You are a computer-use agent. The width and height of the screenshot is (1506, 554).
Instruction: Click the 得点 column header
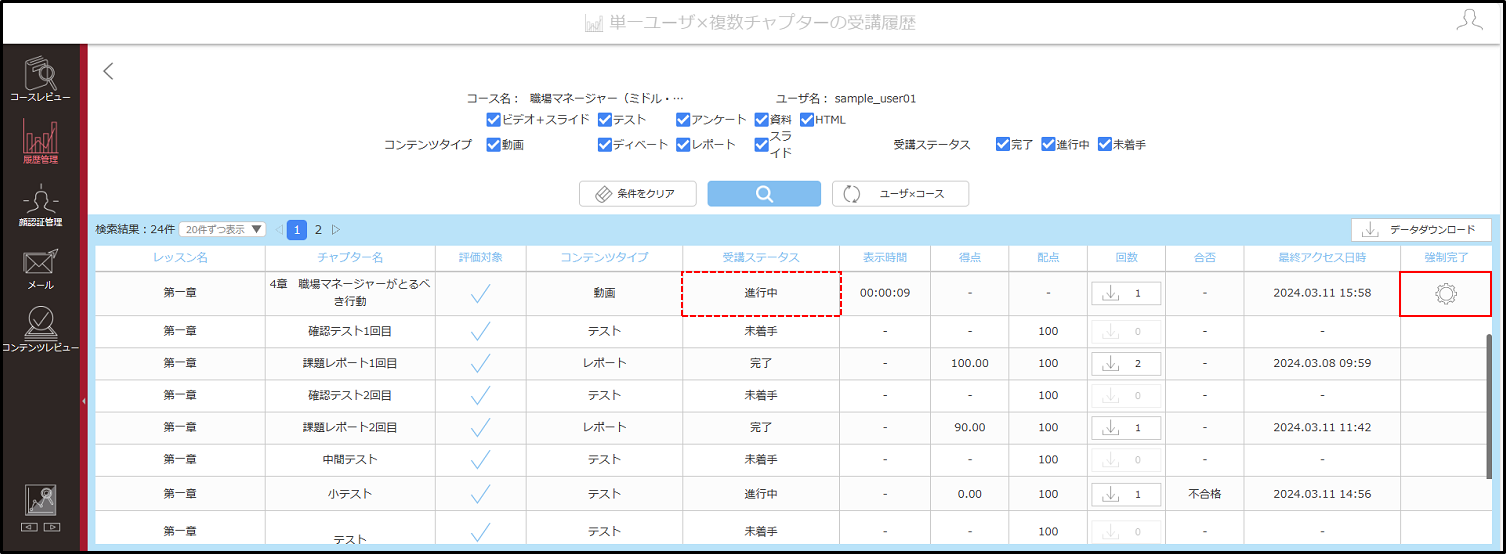pos(969,258)
